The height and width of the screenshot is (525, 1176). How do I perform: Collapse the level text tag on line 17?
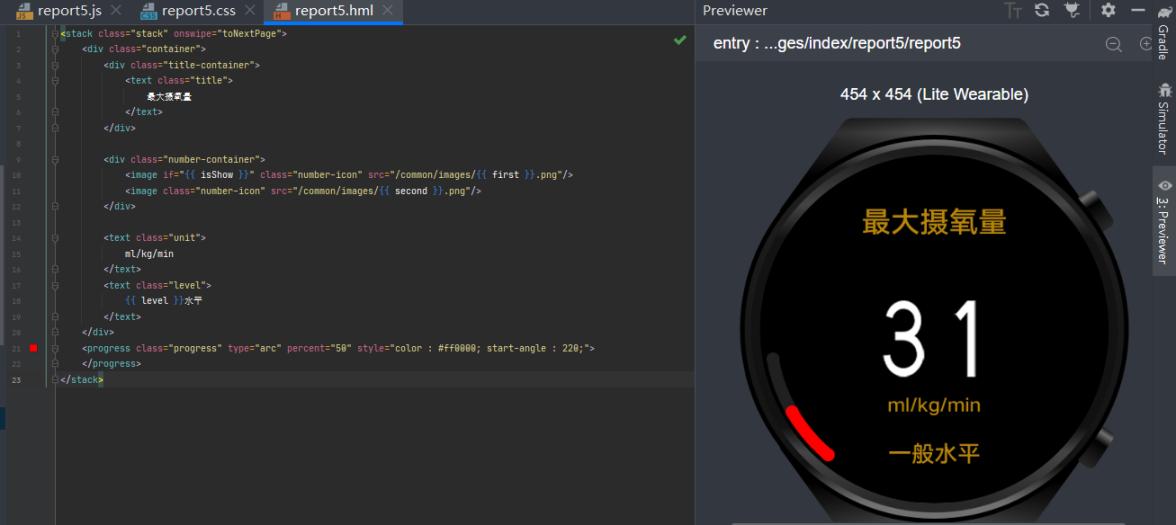(x=55, y=285)
